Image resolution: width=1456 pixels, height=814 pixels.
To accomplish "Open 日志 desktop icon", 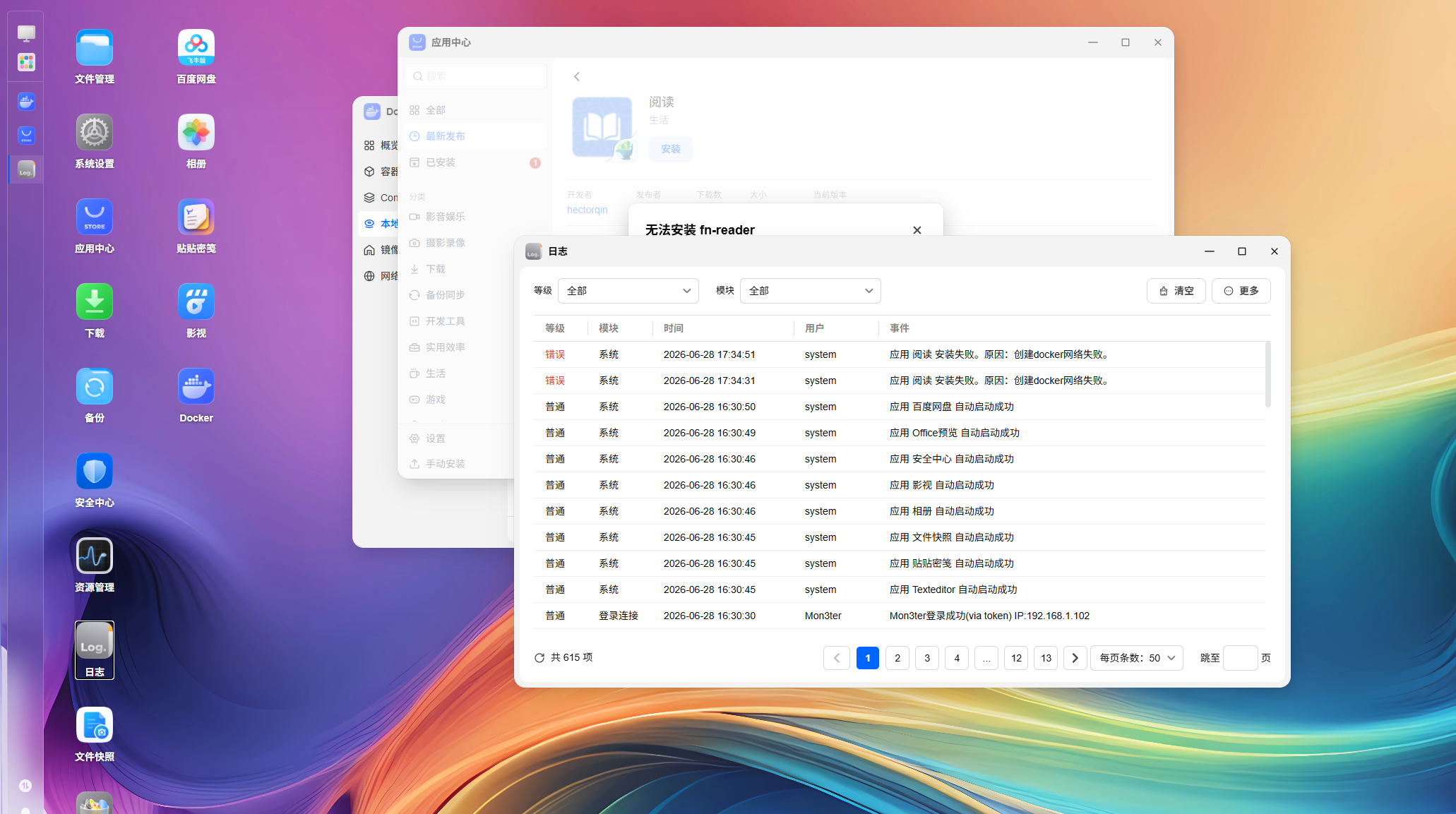I will [x=95, y=650].
